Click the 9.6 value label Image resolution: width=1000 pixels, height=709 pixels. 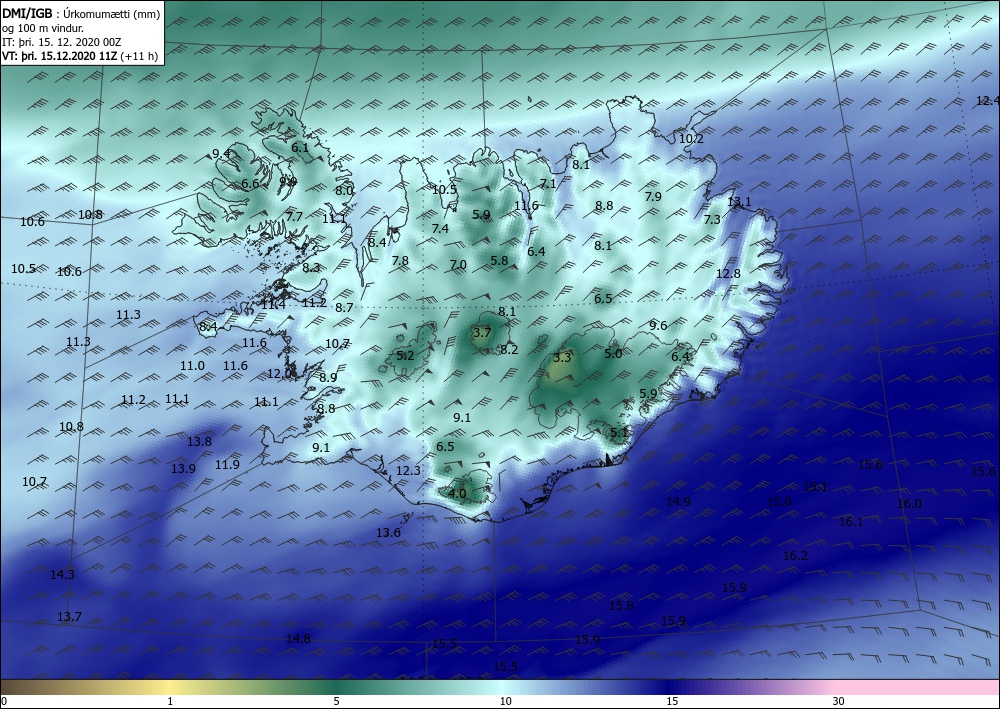pos(658,325)
